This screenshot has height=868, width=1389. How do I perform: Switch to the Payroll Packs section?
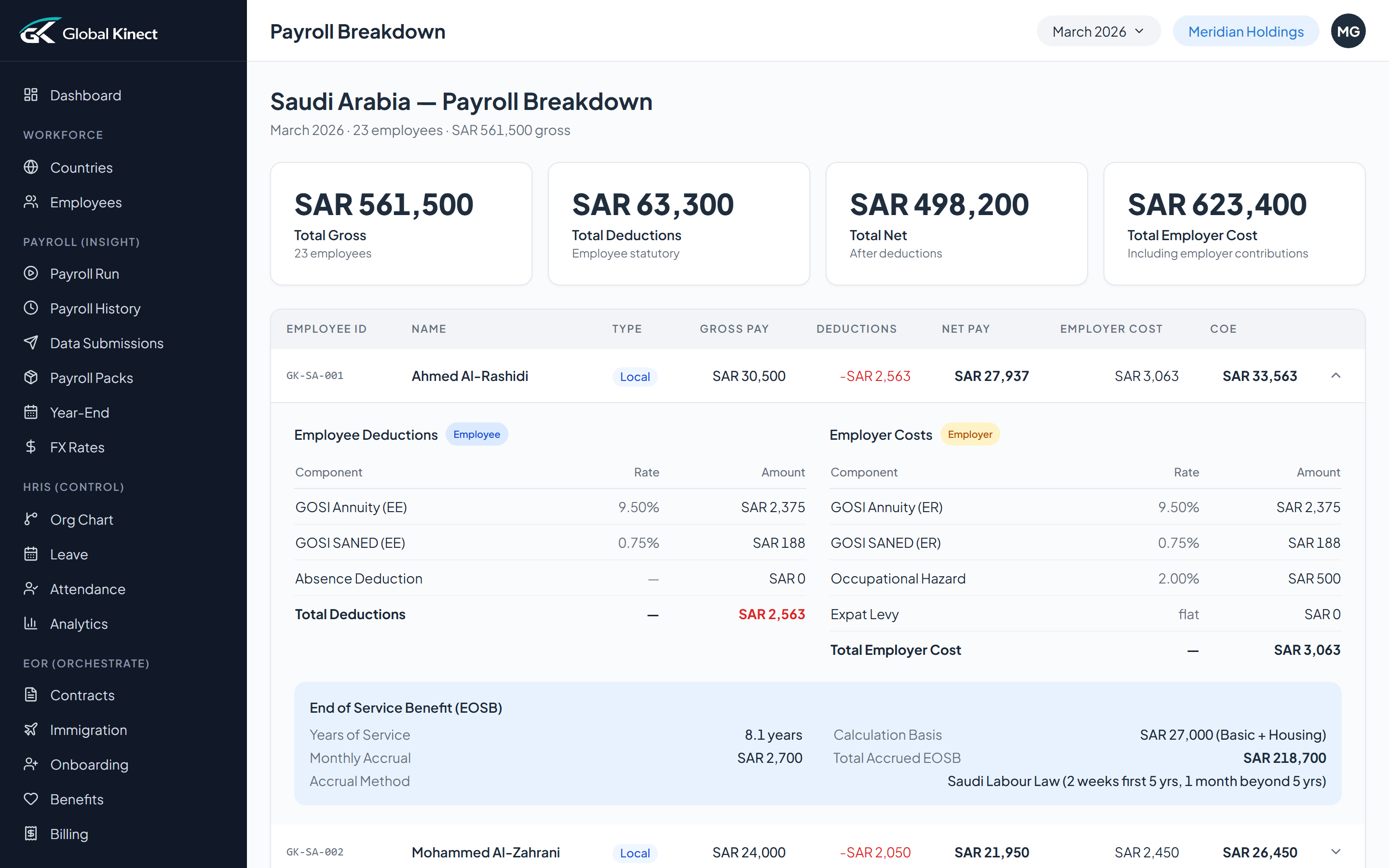31,378
